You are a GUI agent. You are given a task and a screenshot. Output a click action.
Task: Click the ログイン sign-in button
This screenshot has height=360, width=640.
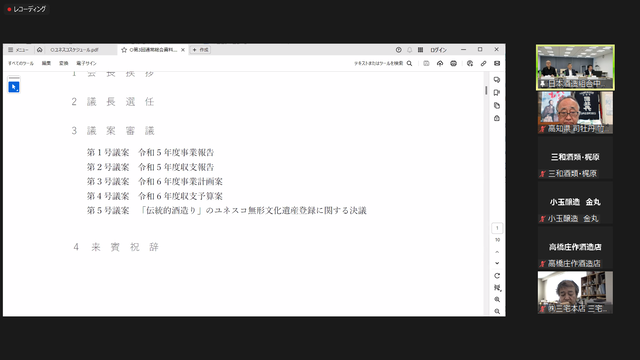tap(438, 50)
